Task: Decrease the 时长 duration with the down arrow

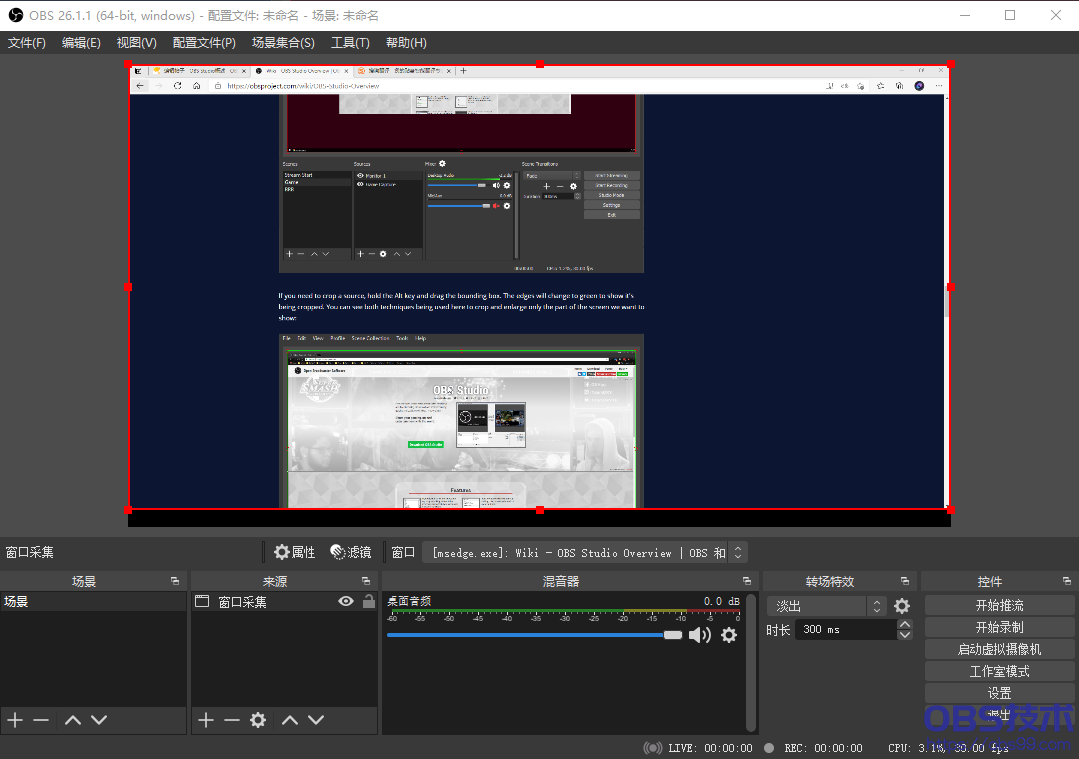Action: [905, 634]
